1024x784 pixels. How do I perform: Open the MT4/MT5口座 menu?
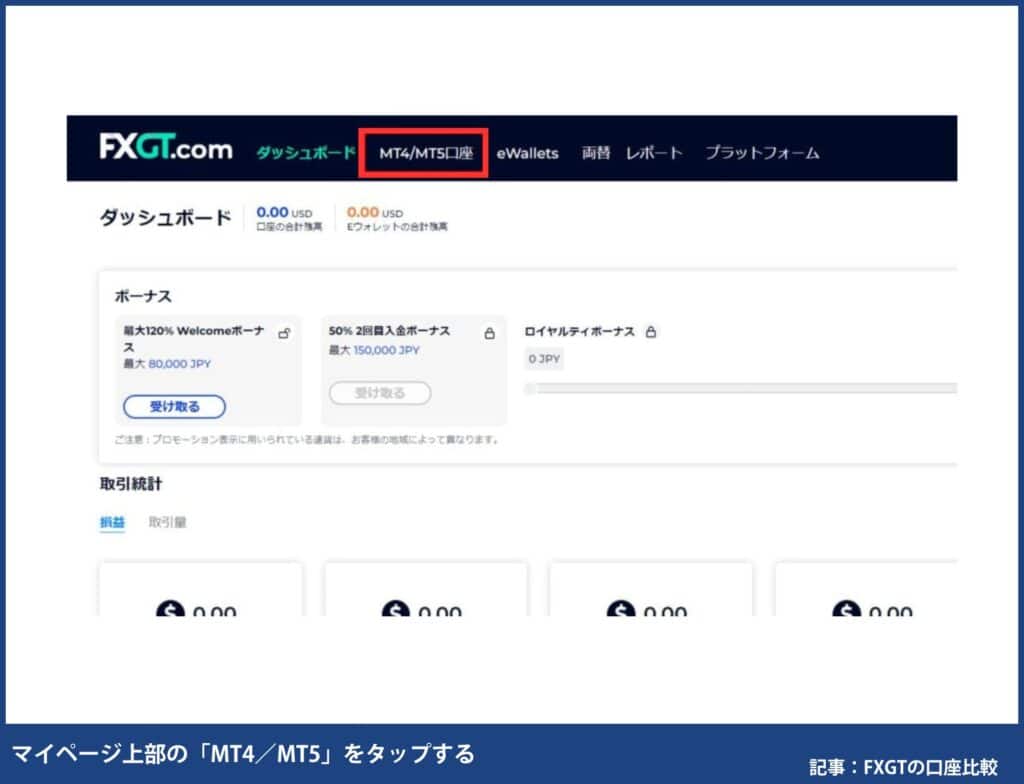tap(426, 153)
